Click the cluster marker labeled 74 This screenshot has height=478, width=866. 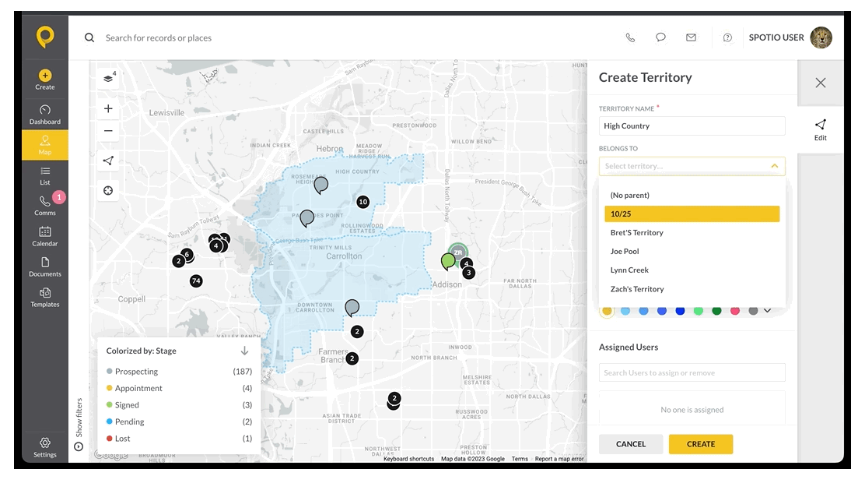[x=196, y=281]
